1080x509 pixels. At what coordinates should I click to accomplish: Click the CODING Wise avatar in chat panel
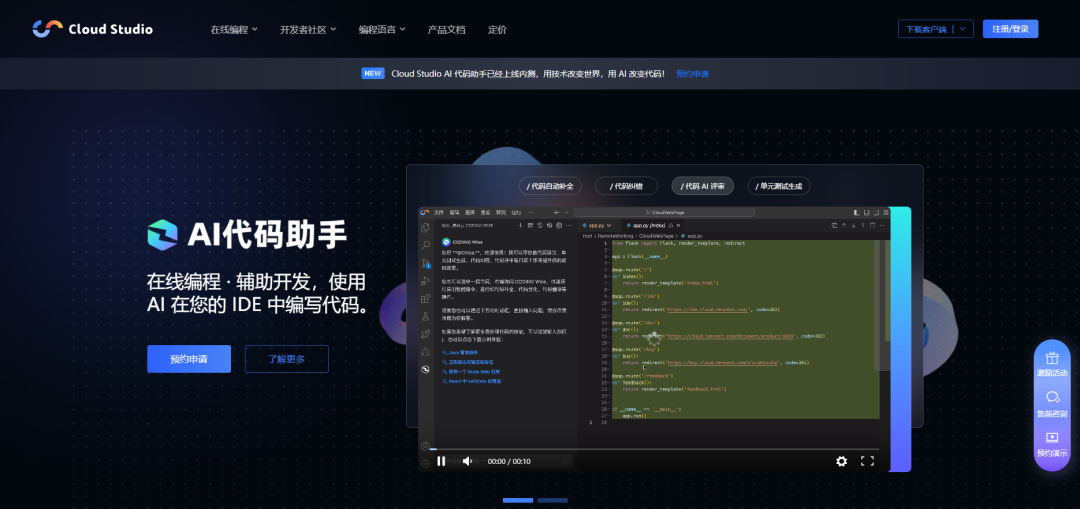click(x=446, y=242)
